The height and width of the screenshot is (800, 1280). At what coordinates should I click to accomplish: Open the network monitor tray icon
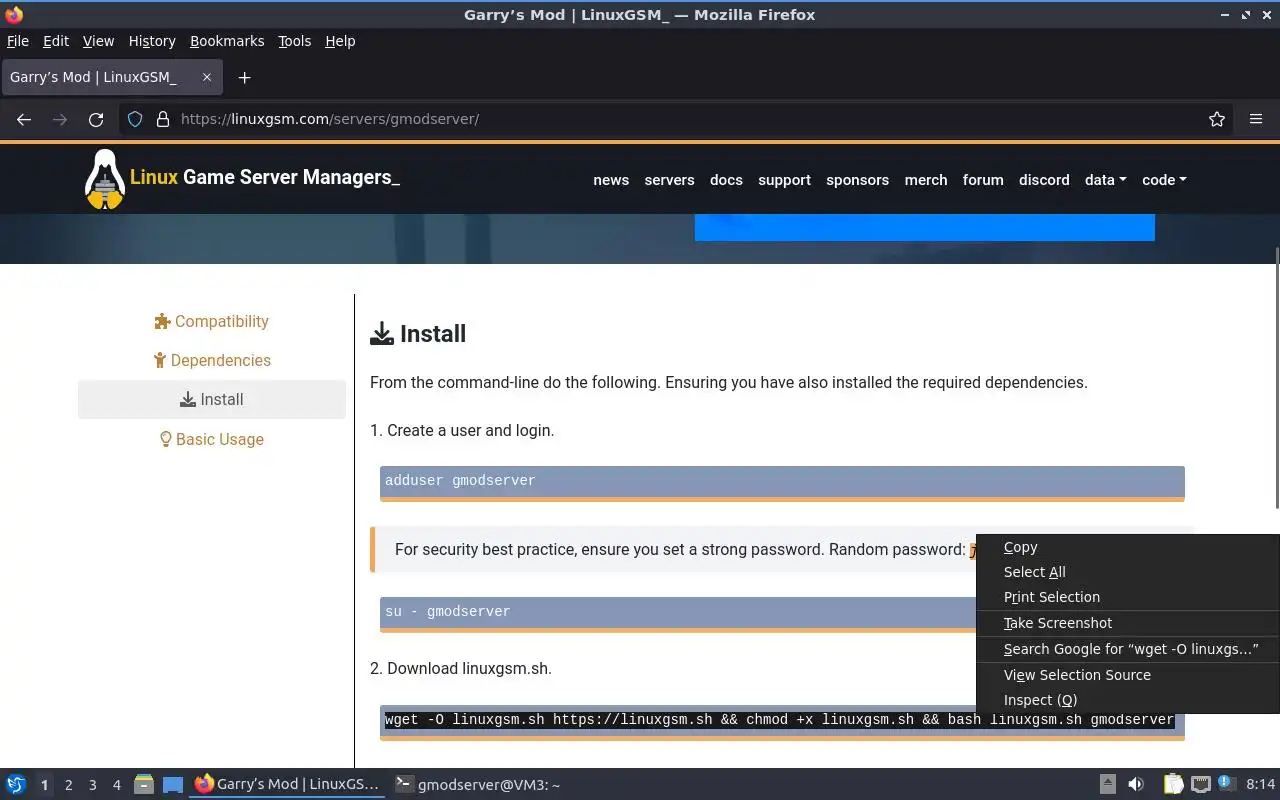pyautogui.click(x=1201, y=785)
